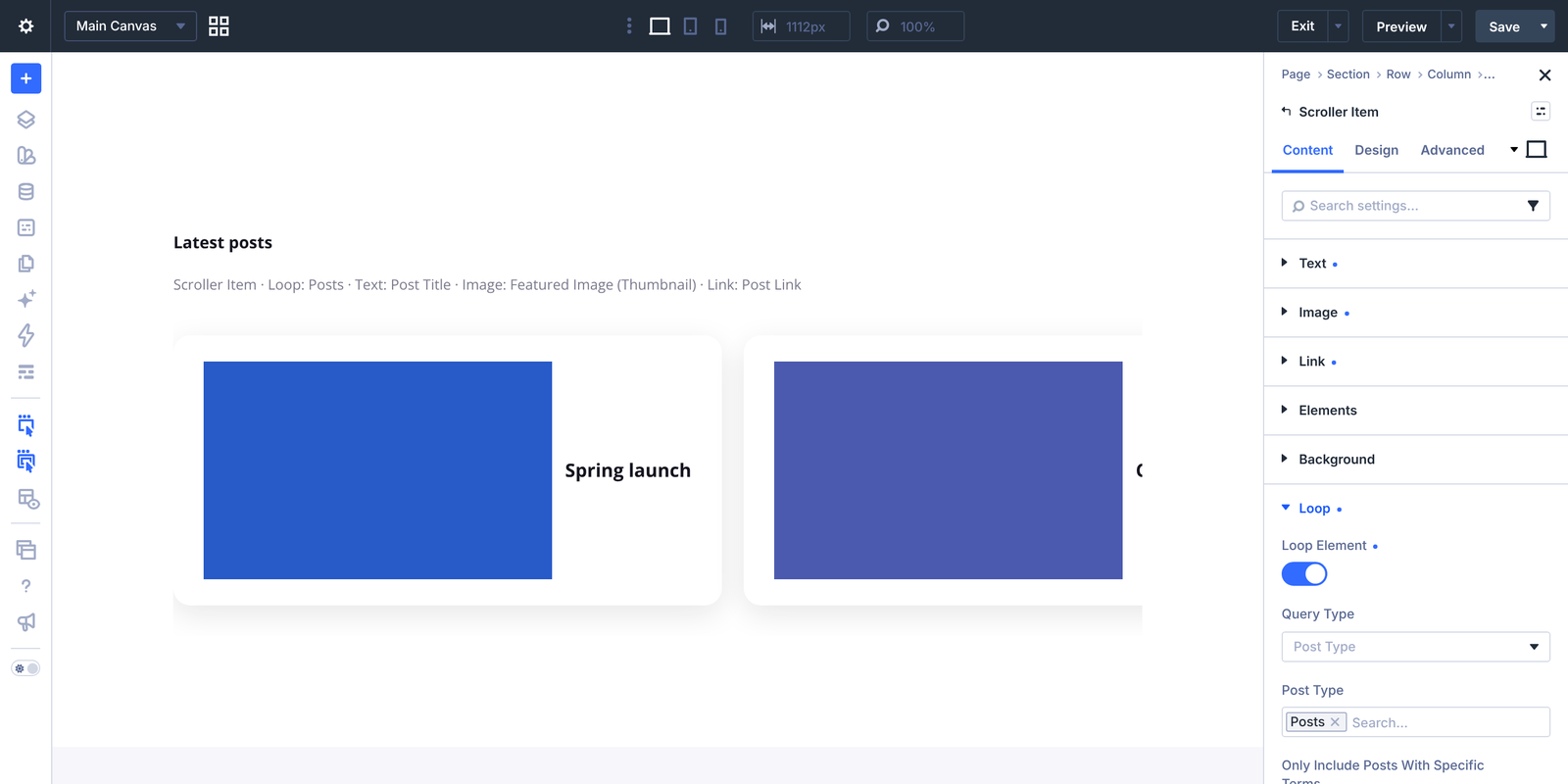The height and width of the screenshot is (784, 1568).
Task: Open the Main Canvas dropdown
Action: click(x=130, y=26)
